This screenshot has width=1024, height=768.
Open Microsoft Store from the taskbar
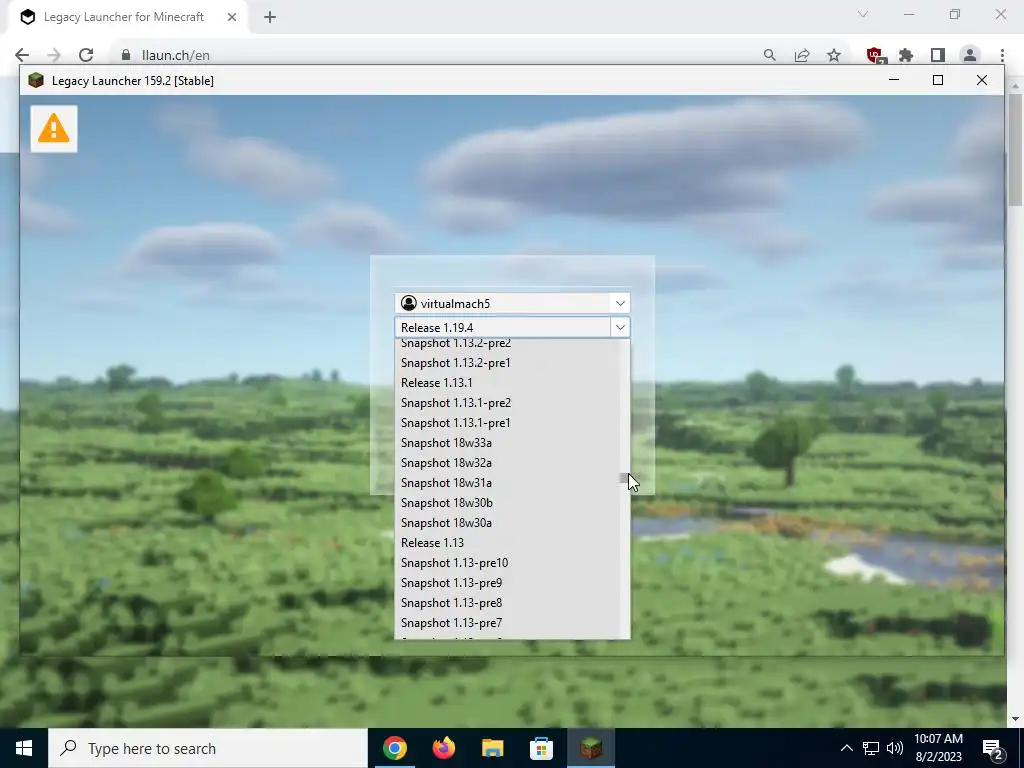click(x=541, y=748)
